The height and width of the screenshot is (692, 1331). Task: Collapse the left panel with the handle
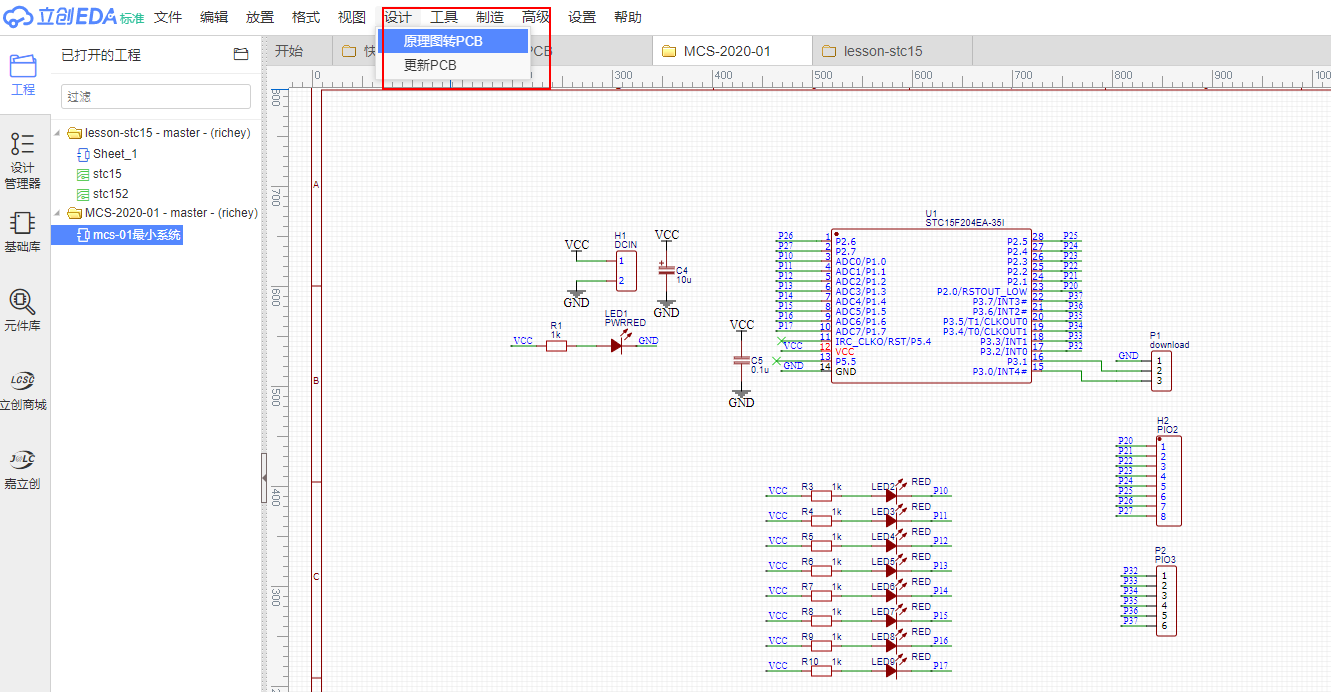[x=264, y=478]
